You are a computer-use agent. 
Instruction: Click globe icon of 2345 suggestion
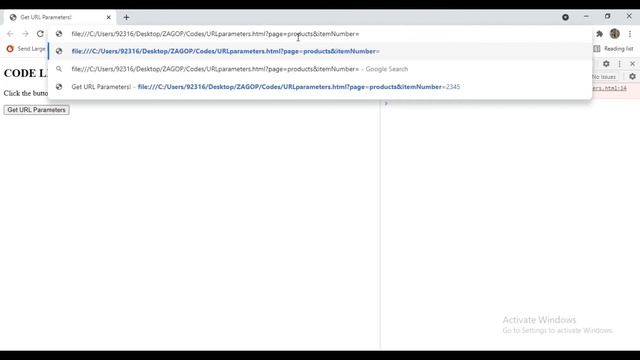point(59,87)
